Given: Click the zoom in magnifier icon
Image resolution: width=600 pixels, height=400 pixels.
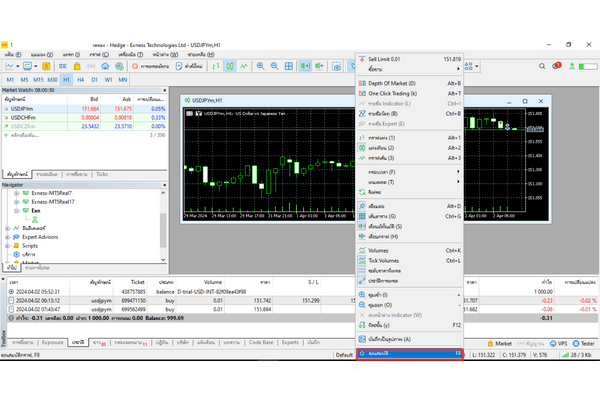Looking at the screenshot, I should [261, 65].
